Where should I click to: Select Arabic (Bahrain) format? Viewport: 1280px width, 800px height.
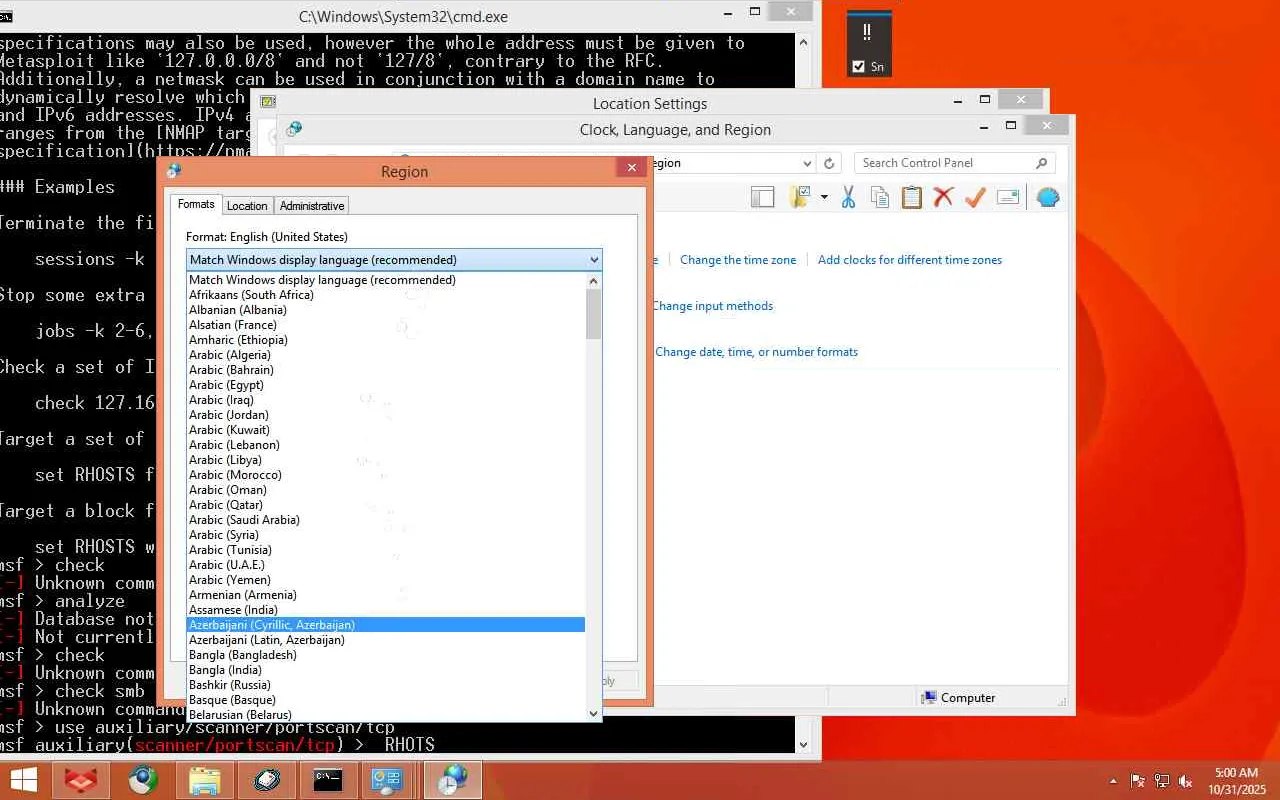(x=386, y=370)
